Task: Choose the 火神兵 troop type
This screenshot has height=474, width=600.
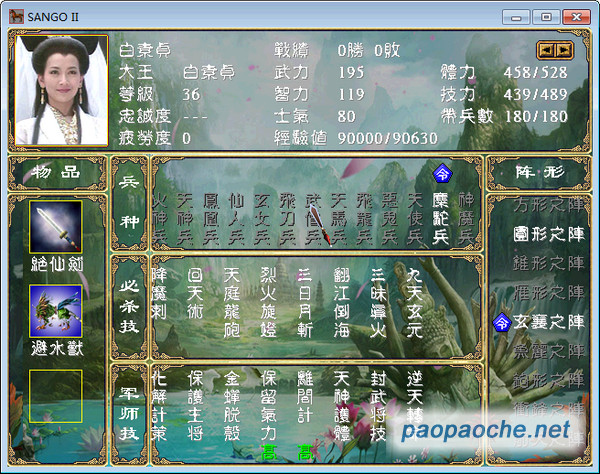Action: 160,219
